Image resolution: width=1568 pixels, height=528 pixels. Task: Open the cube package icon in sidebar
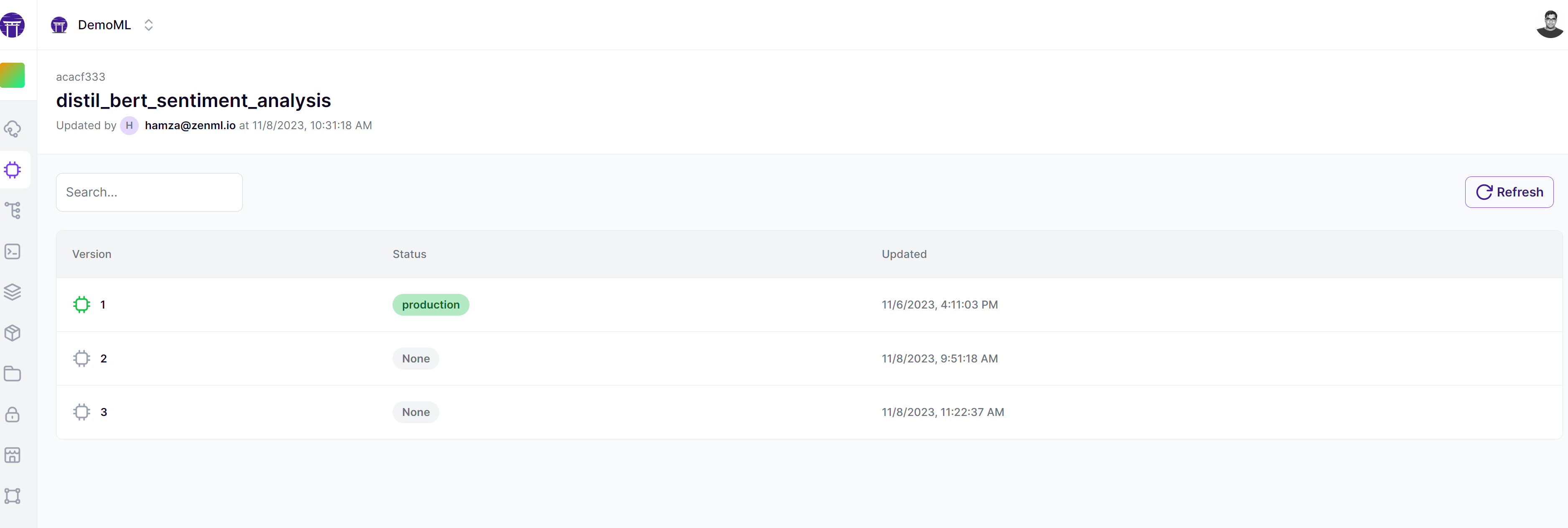point(13,333)
